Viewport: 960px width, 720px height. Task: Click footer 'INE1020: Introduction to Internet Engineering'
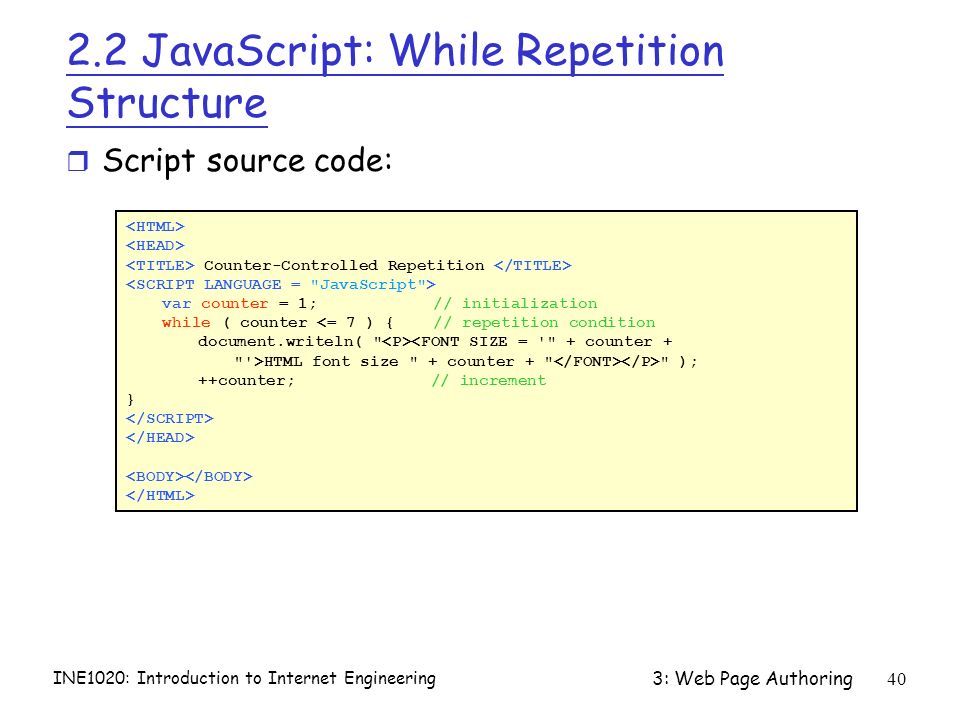pos(244,678)
